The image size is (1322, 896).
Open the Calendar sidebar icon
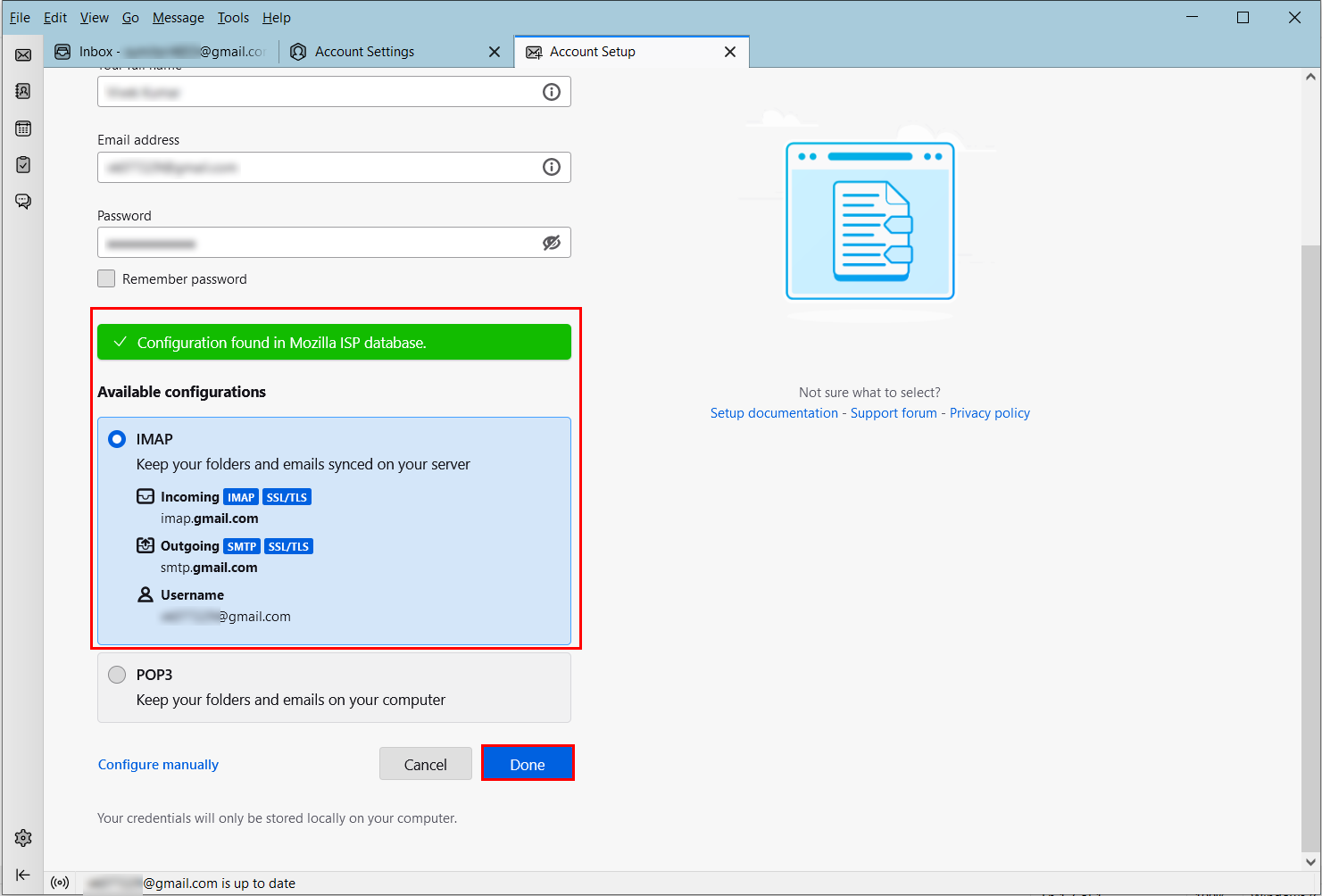(23, 129)
